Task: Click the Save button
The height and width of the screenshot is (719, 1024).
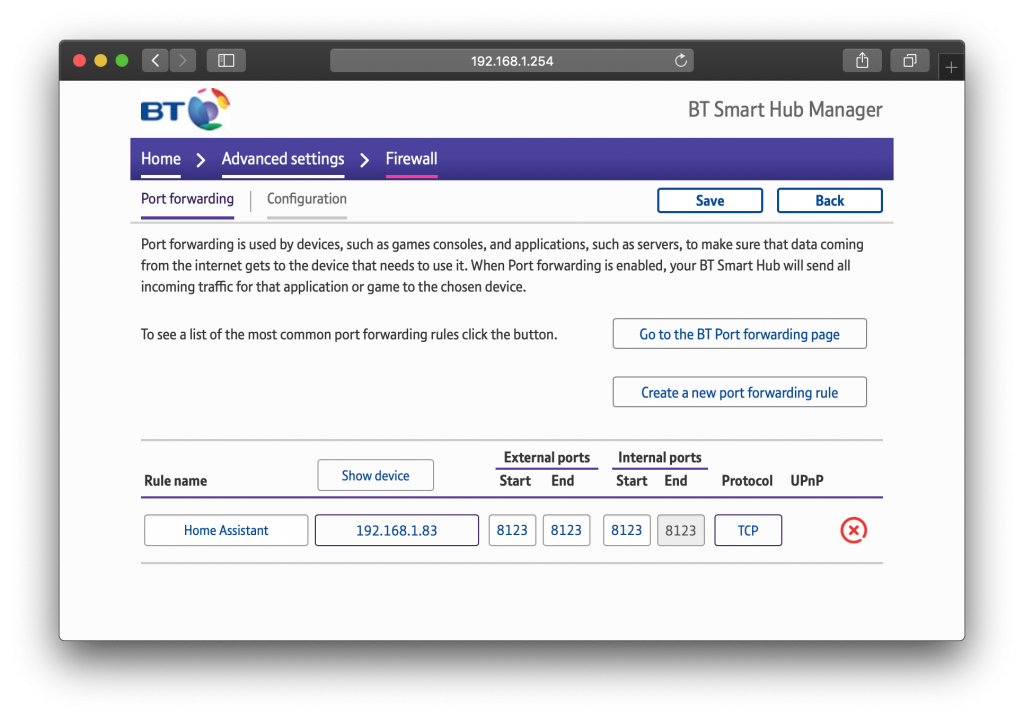Action: tap(710, 200)
